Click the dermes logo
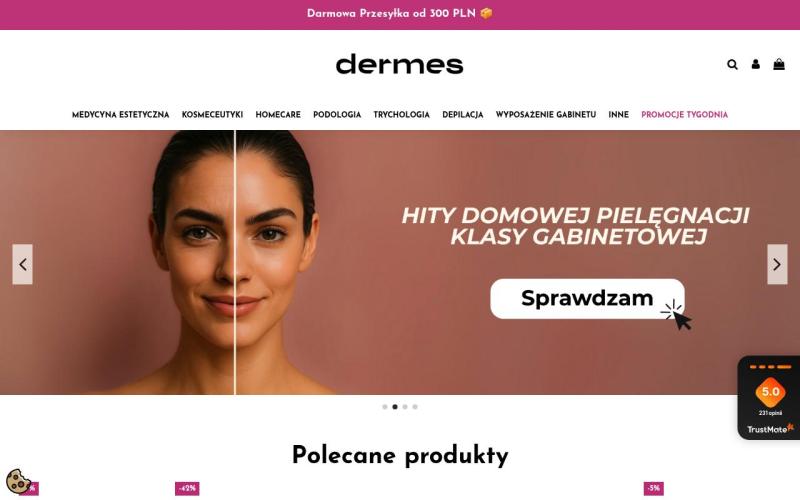 pos(399,64)
